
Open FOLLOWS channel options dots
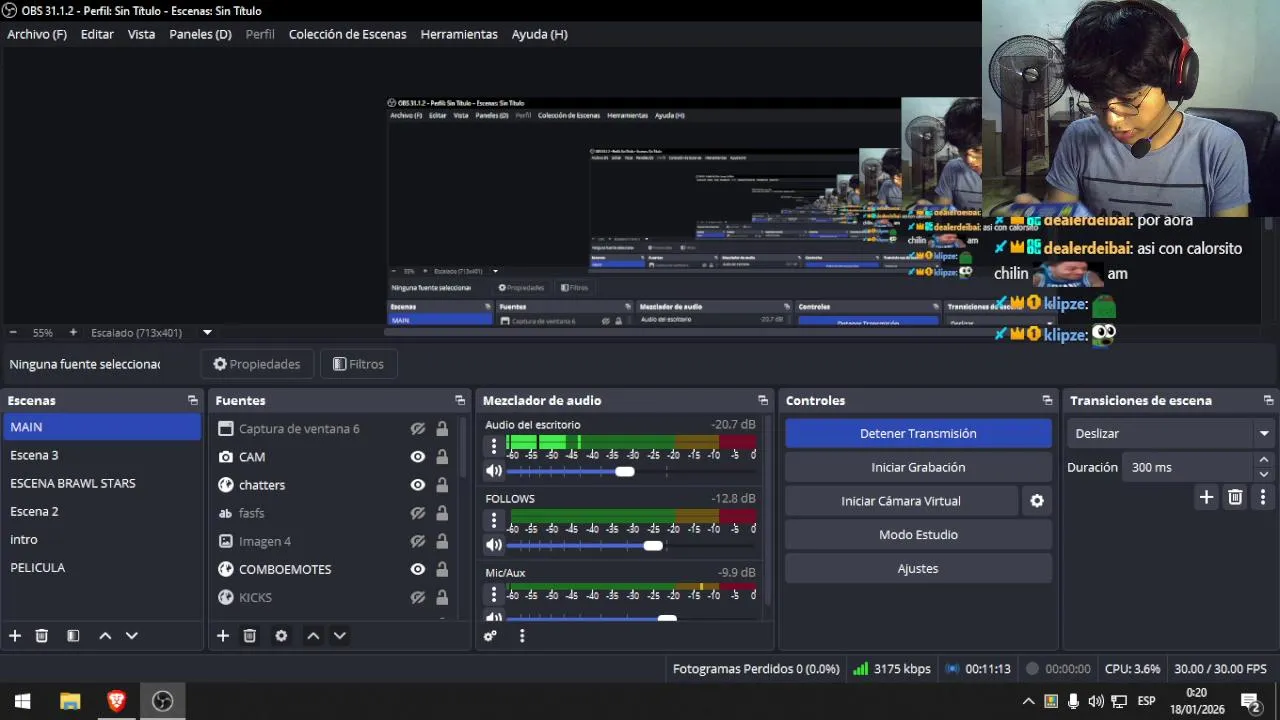point(493,521)
